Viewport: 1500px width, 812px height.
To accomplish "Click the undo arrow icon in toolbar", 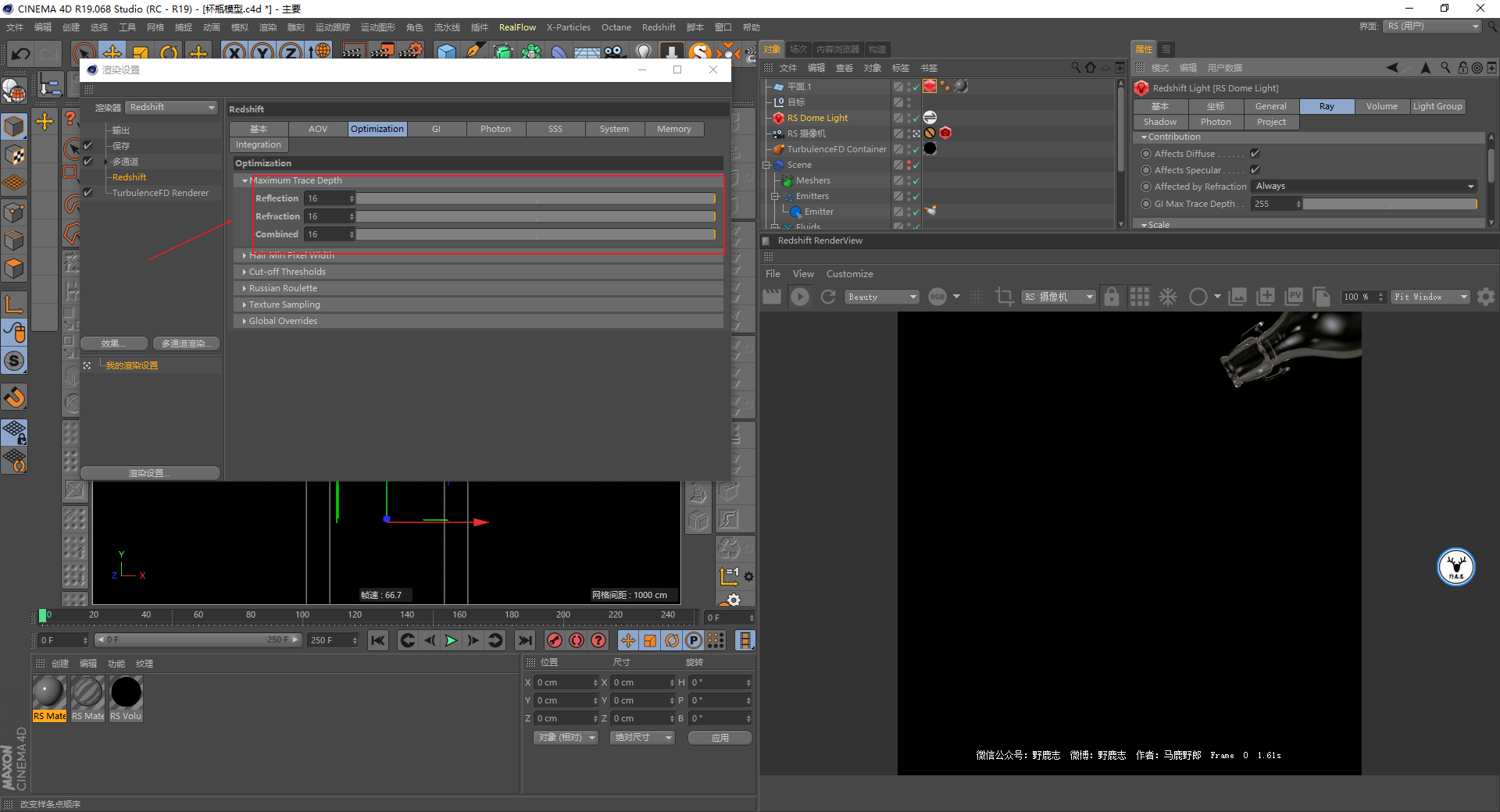I will pos(21,54).
